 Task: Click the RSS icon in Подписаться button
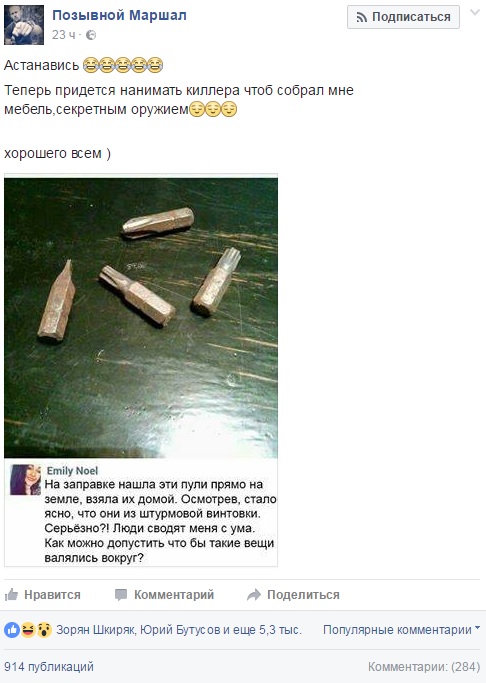click(361, 17)
